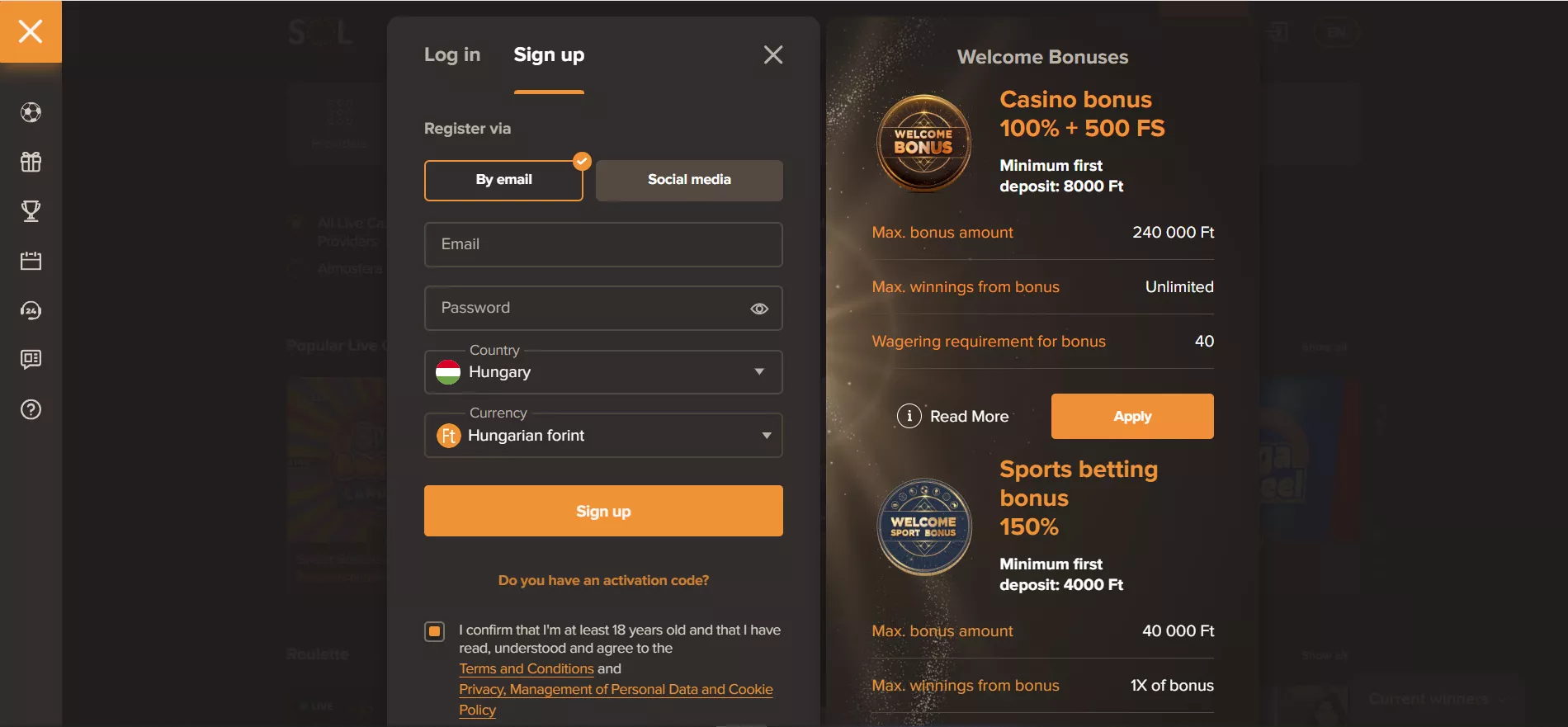This screenshot has width=1568, height=727.
Task: Expand the Currency Hungarian forint dropdown
Action: click(603, 435)
